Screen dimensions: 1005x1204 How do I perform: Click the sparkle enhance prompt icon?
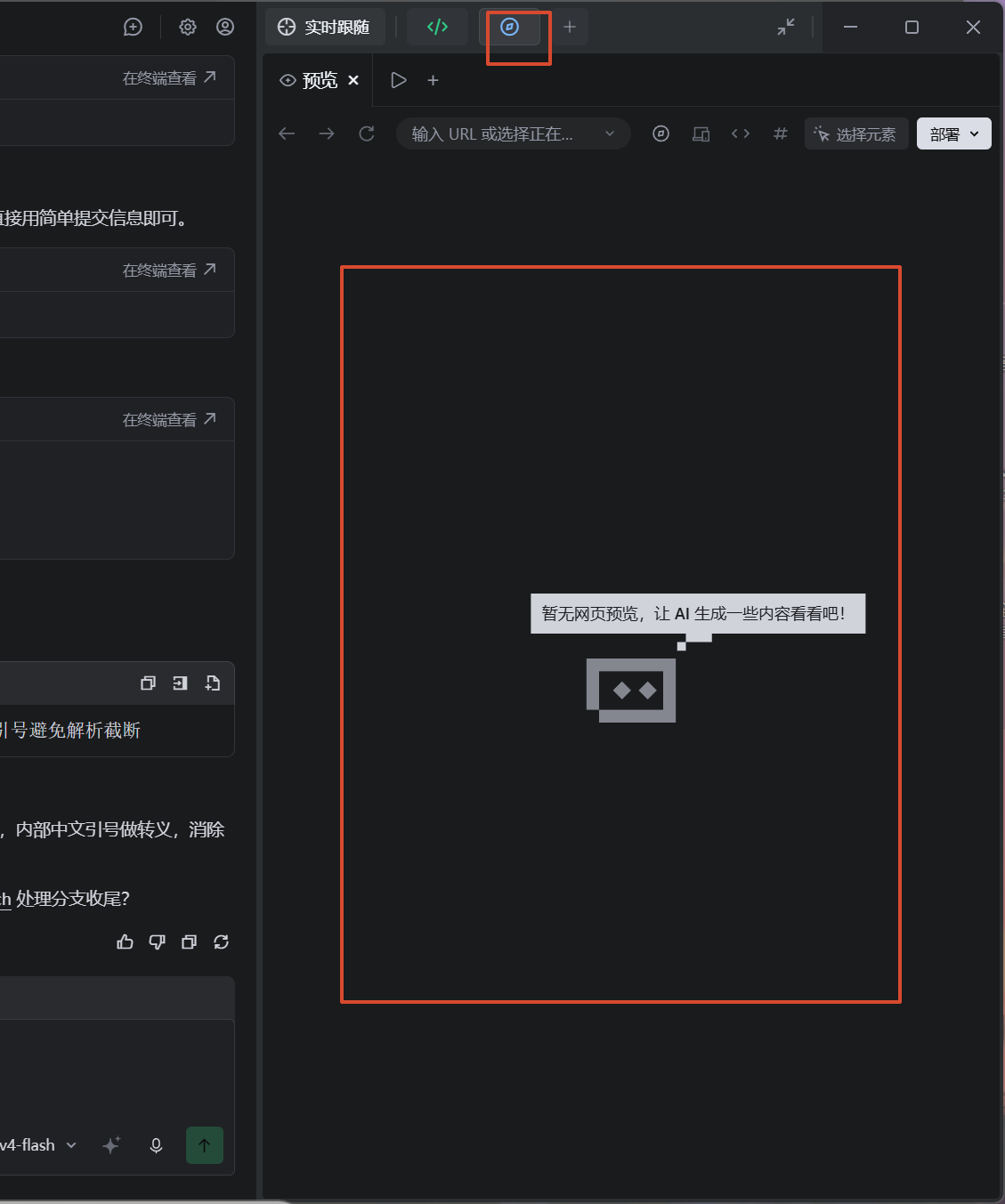click(x=111, y=1145)
